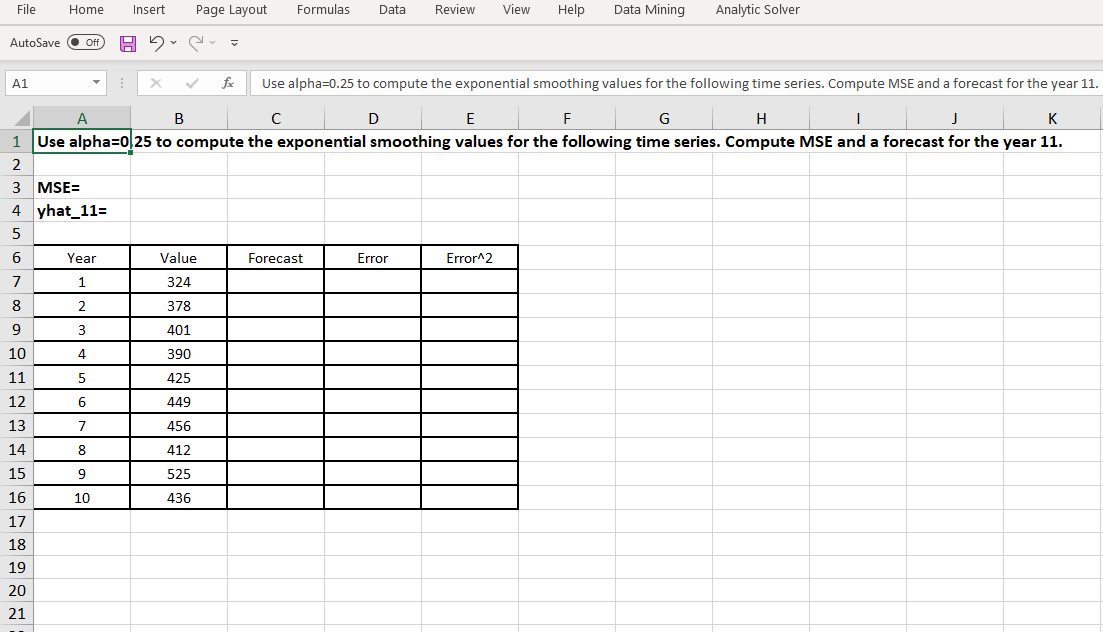Open the Customize Quick Access Toolbar chevron
Screen dimensions: 1103x632
click(x=234, y=44)
